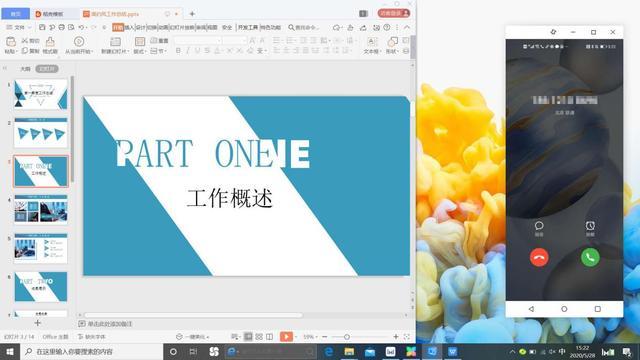The image size is (640, 360).
Task: Click the orange Play slideshow button in status bar
Action: [286, 337]
